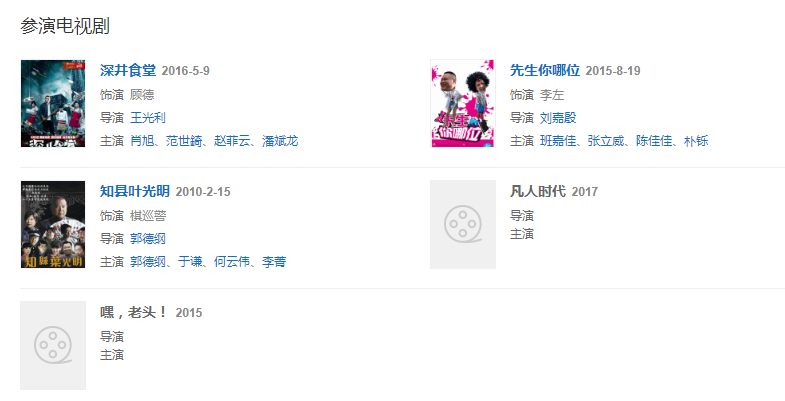Open actor 何云伟 link
The image size is (785, 401).
(x=232, y=262)
